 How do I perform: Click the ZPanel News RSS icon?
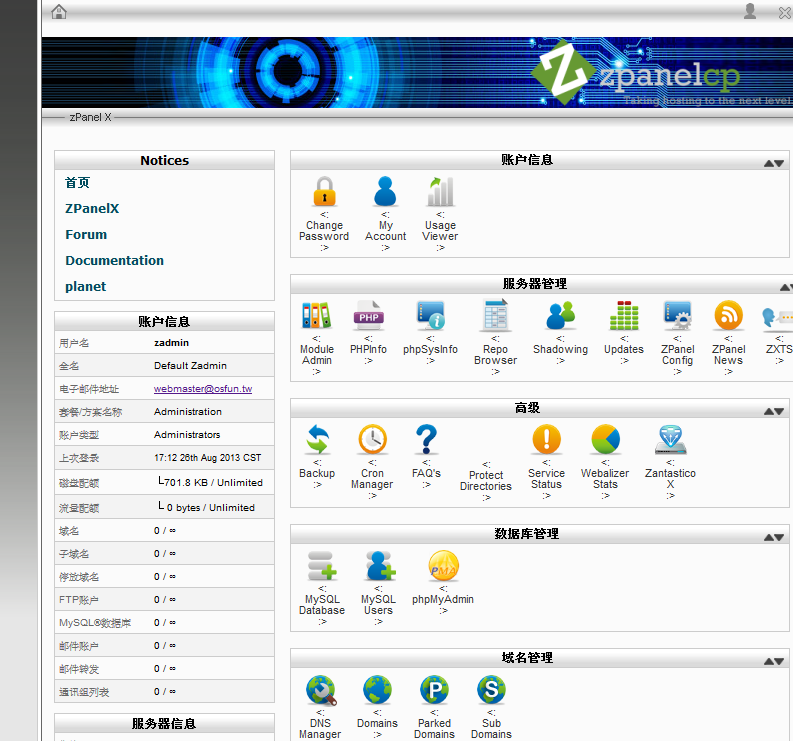(x=728, y=315)
